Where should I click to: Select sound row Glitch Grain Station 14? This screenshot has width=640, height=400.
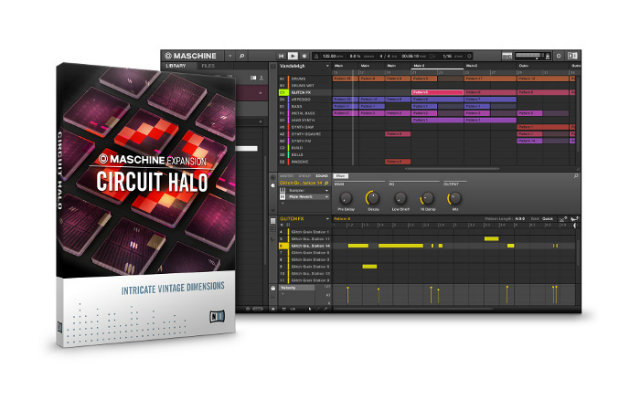[304, 246]
